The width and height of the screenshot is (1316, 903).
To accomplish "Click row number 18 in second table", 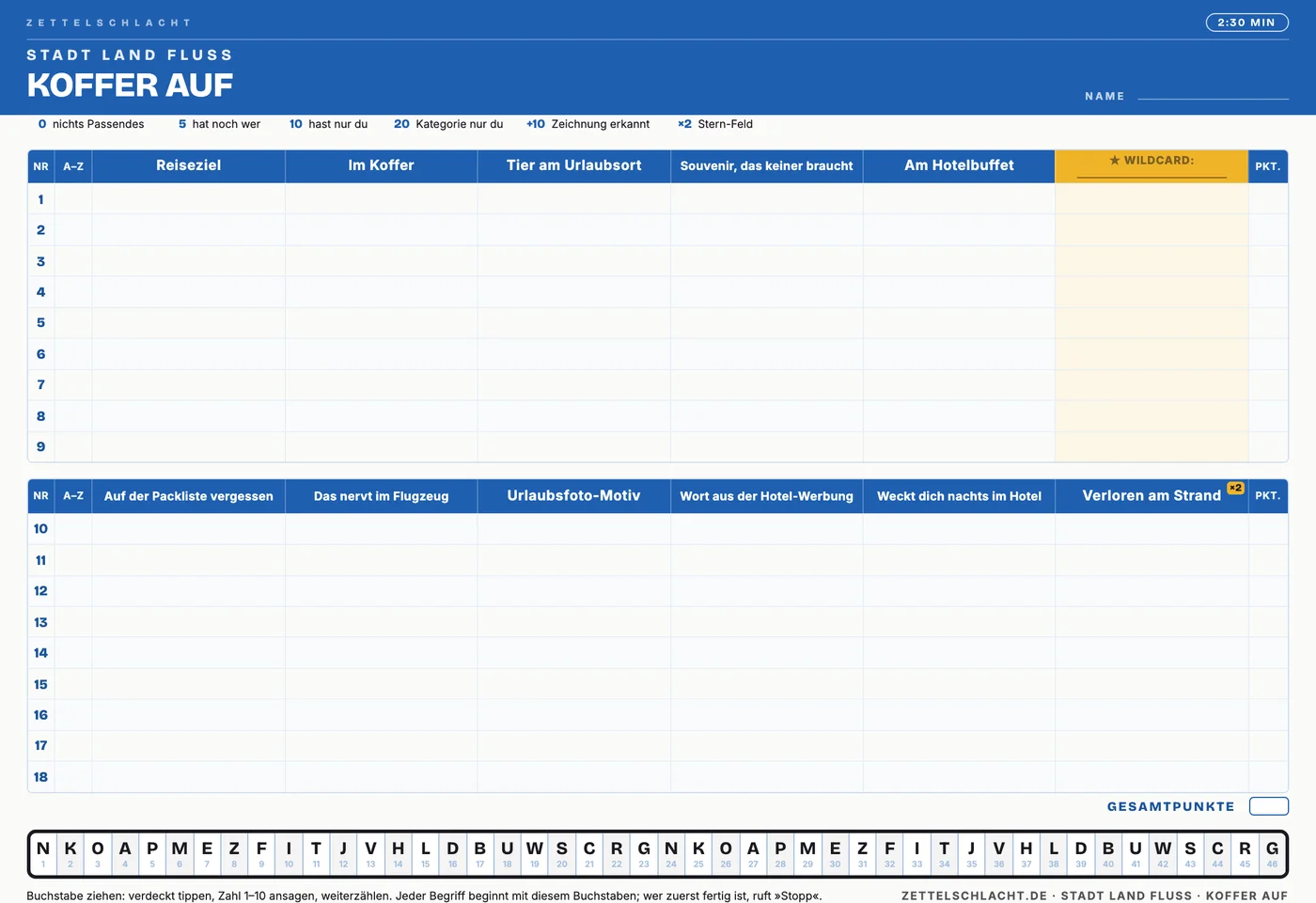I will tap(40, 777).
